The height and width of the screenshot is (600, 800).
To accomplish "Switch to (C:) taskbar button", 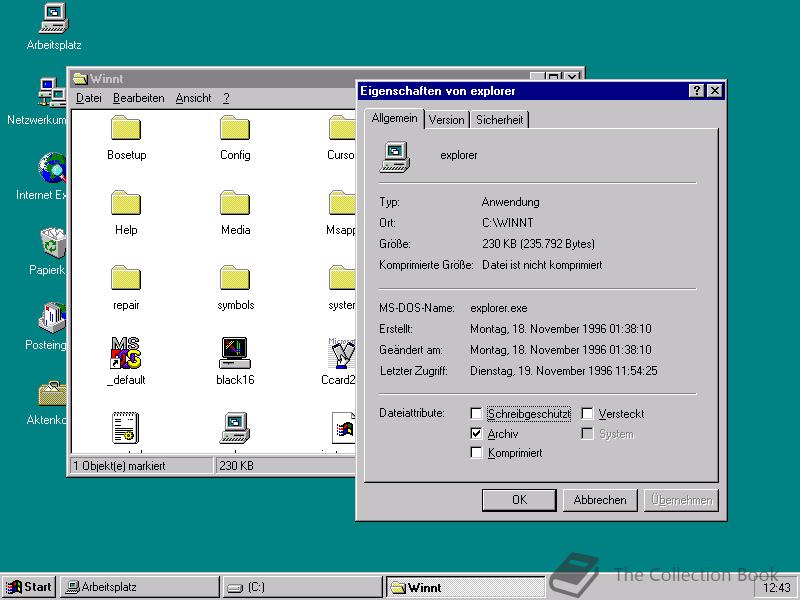I will coord(302,587).
